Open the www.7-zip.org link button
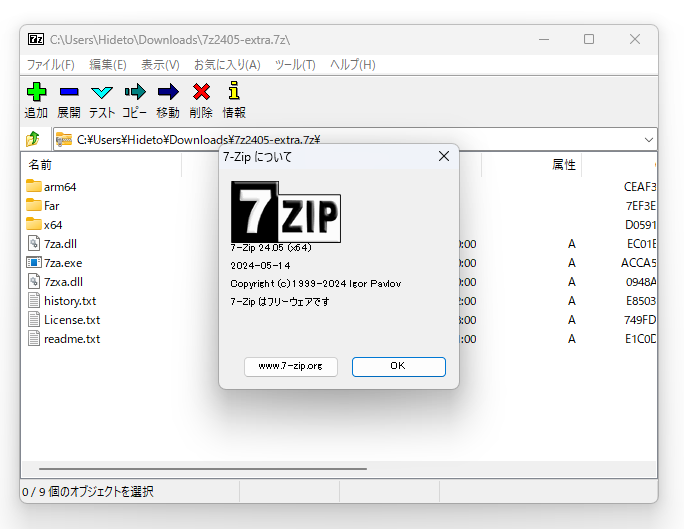Viewport: 684px width, 529px height. pyautogui.click(x=291, y=366)
